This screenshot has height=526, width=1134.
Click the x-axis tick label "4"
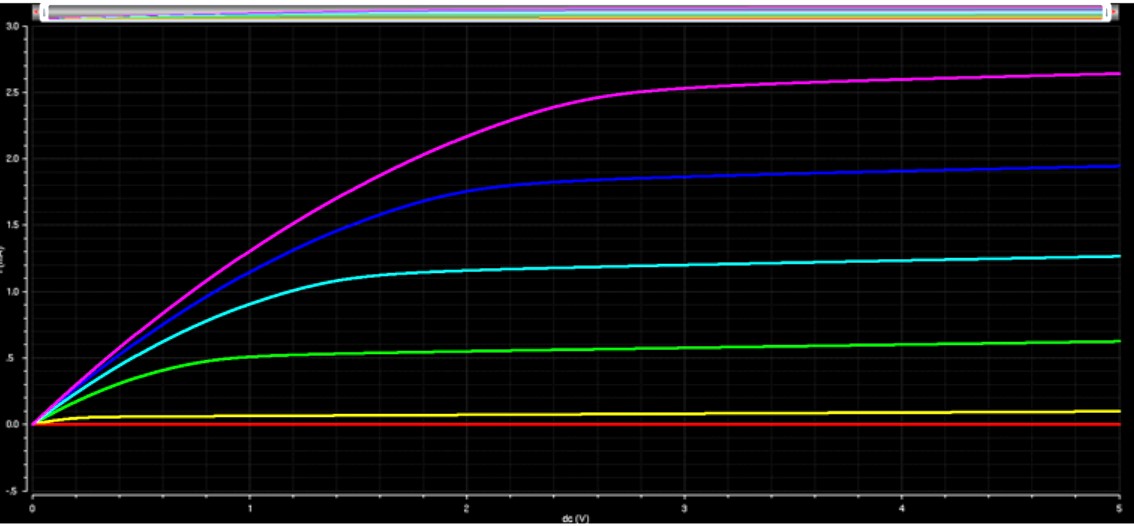coord(902,509)
